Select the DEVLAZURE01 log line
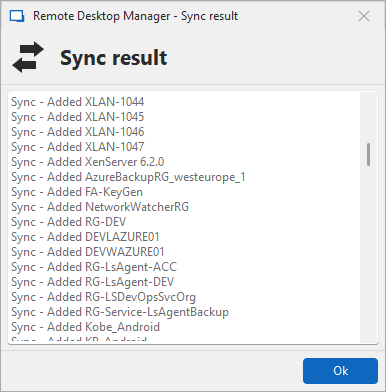Viewport: 386px width, 392px height. [85, 237]
